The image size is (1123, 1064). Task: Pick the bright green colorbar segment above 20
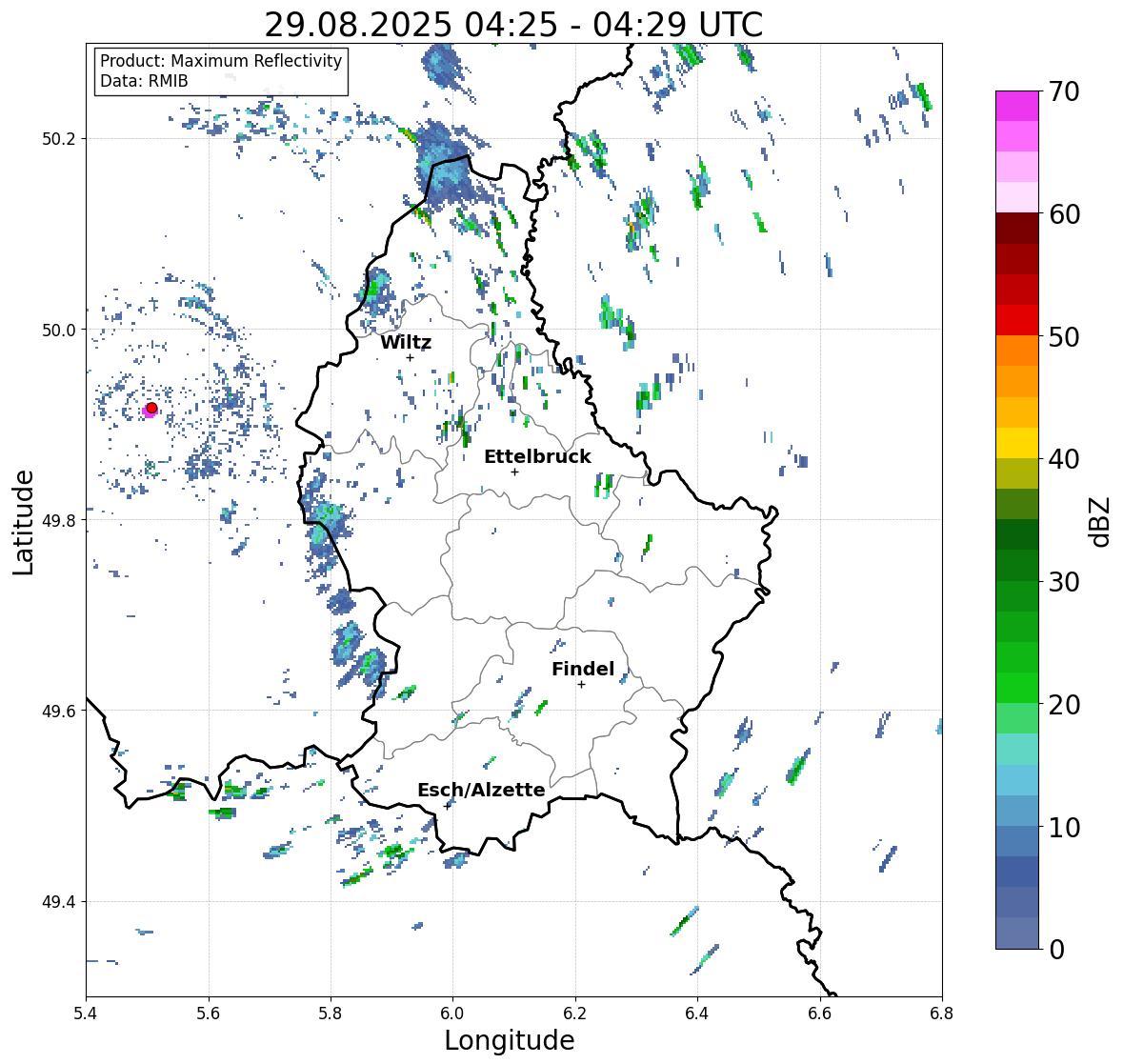coord(1017,688)
